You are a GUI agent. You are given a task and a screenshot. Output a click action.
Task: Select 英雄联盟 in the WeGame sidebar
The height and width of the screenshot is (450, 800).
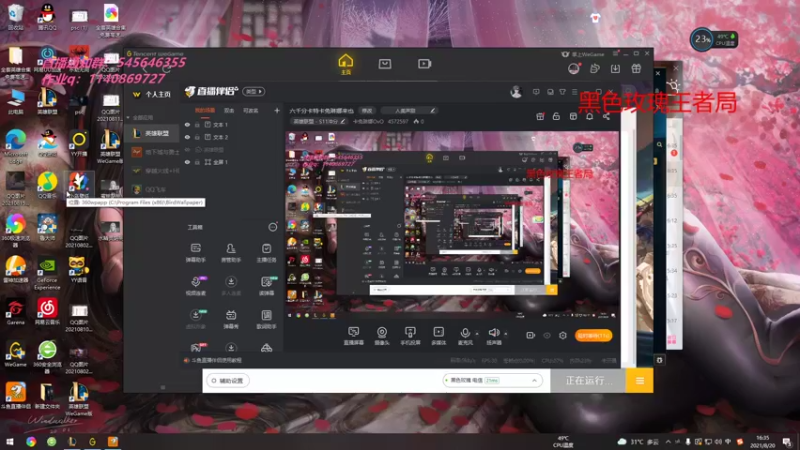coord(152,133)
